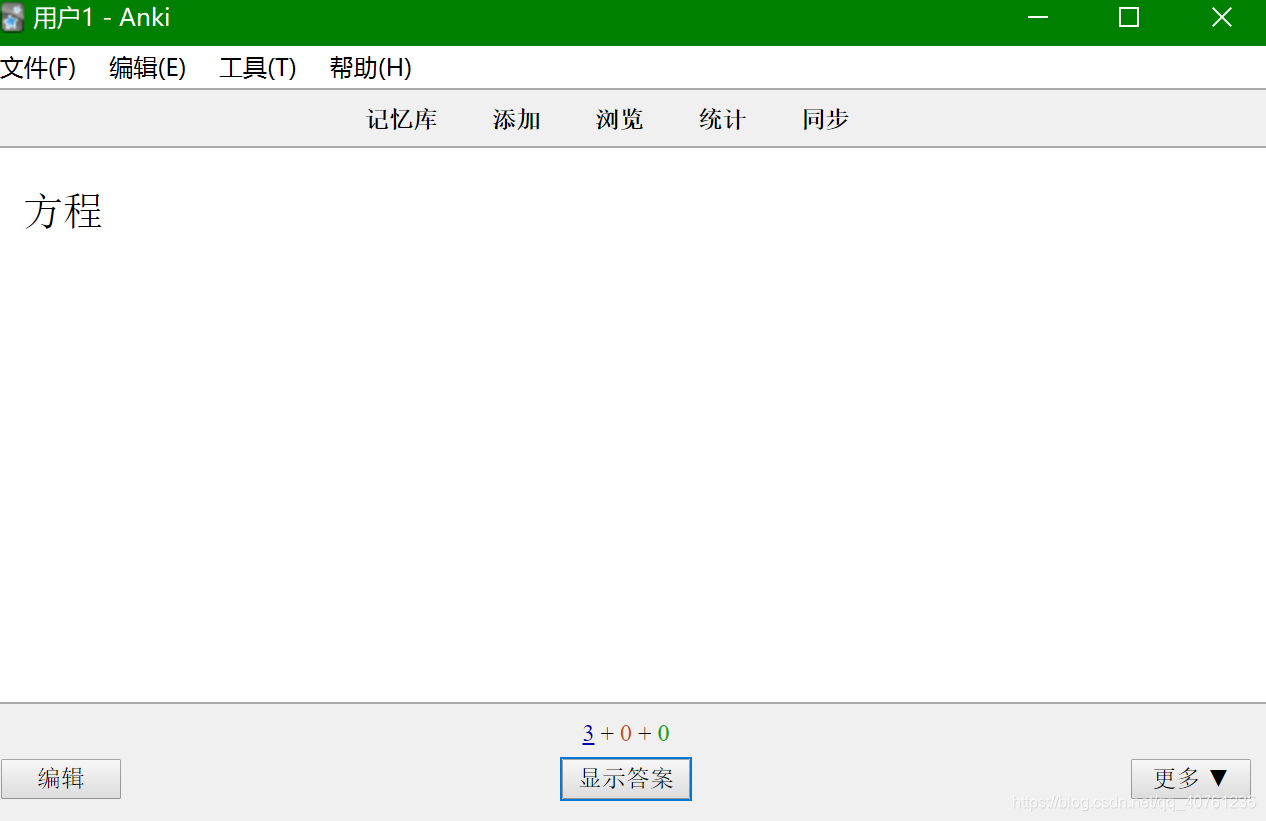Open the 更多 options dropdown
The width and height of the screenshot is (1266, 821).
1190,779
